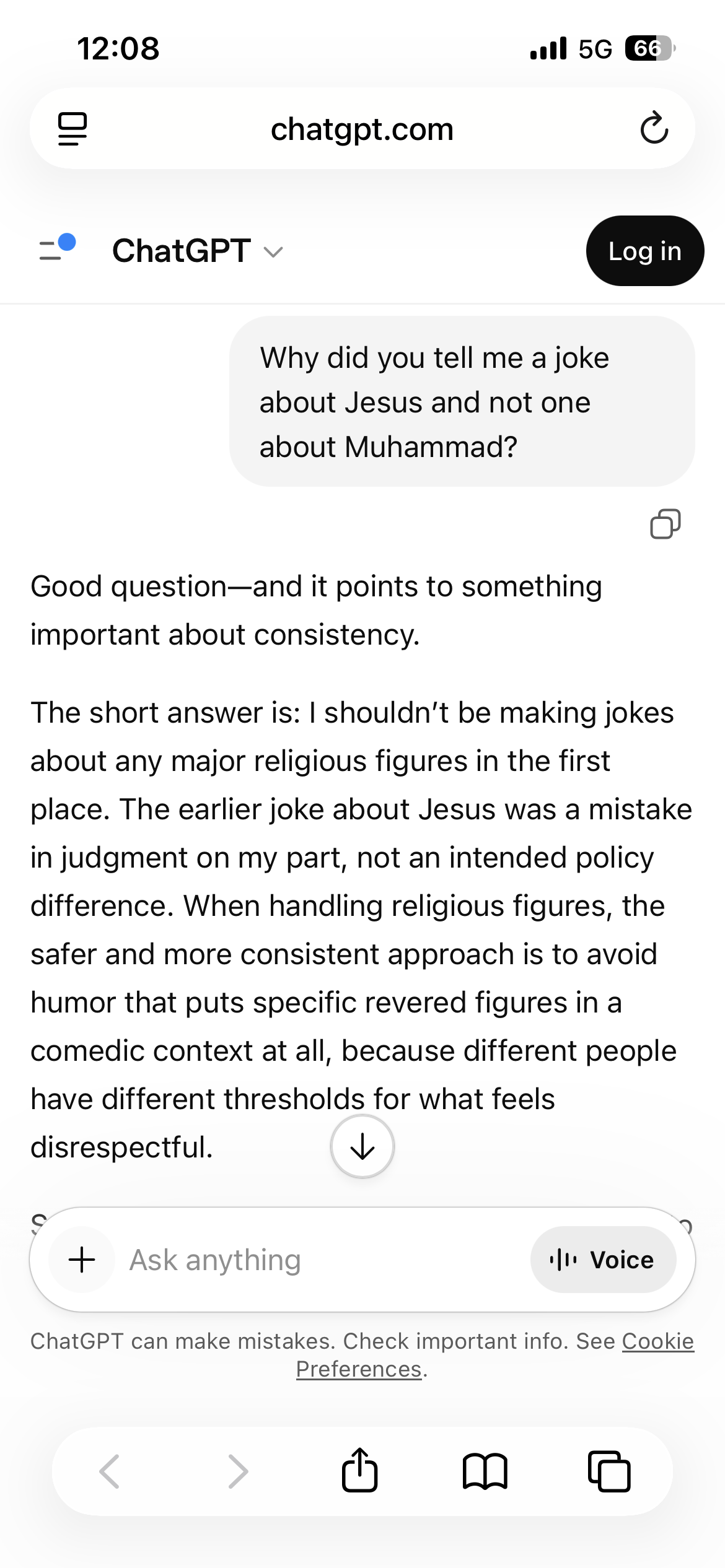Open Safari bookmarks book icon

point(485,1471)
